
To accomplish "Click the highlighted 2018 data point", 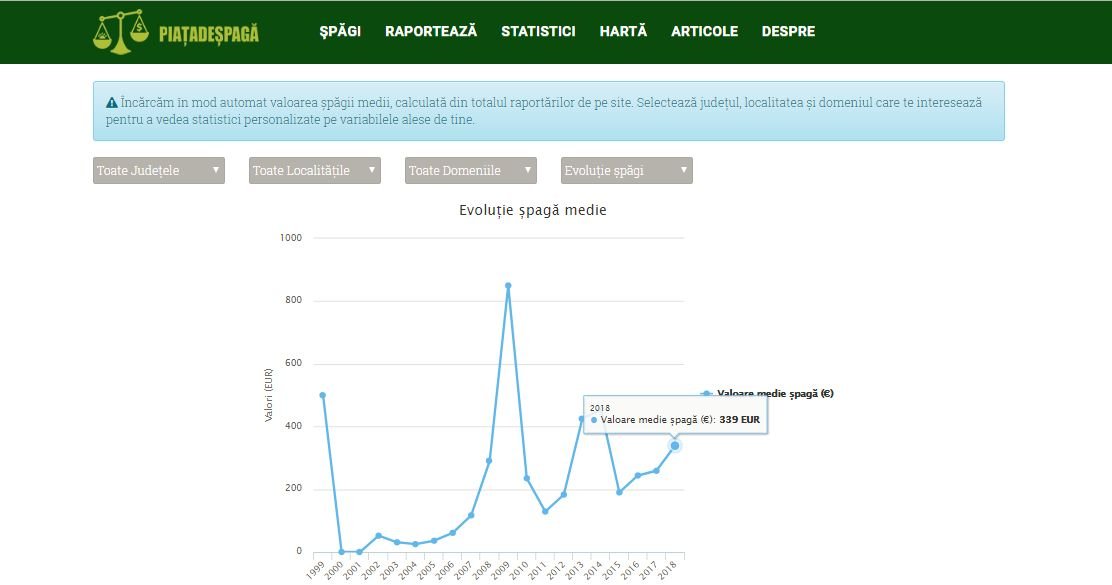I will [676, 445].
